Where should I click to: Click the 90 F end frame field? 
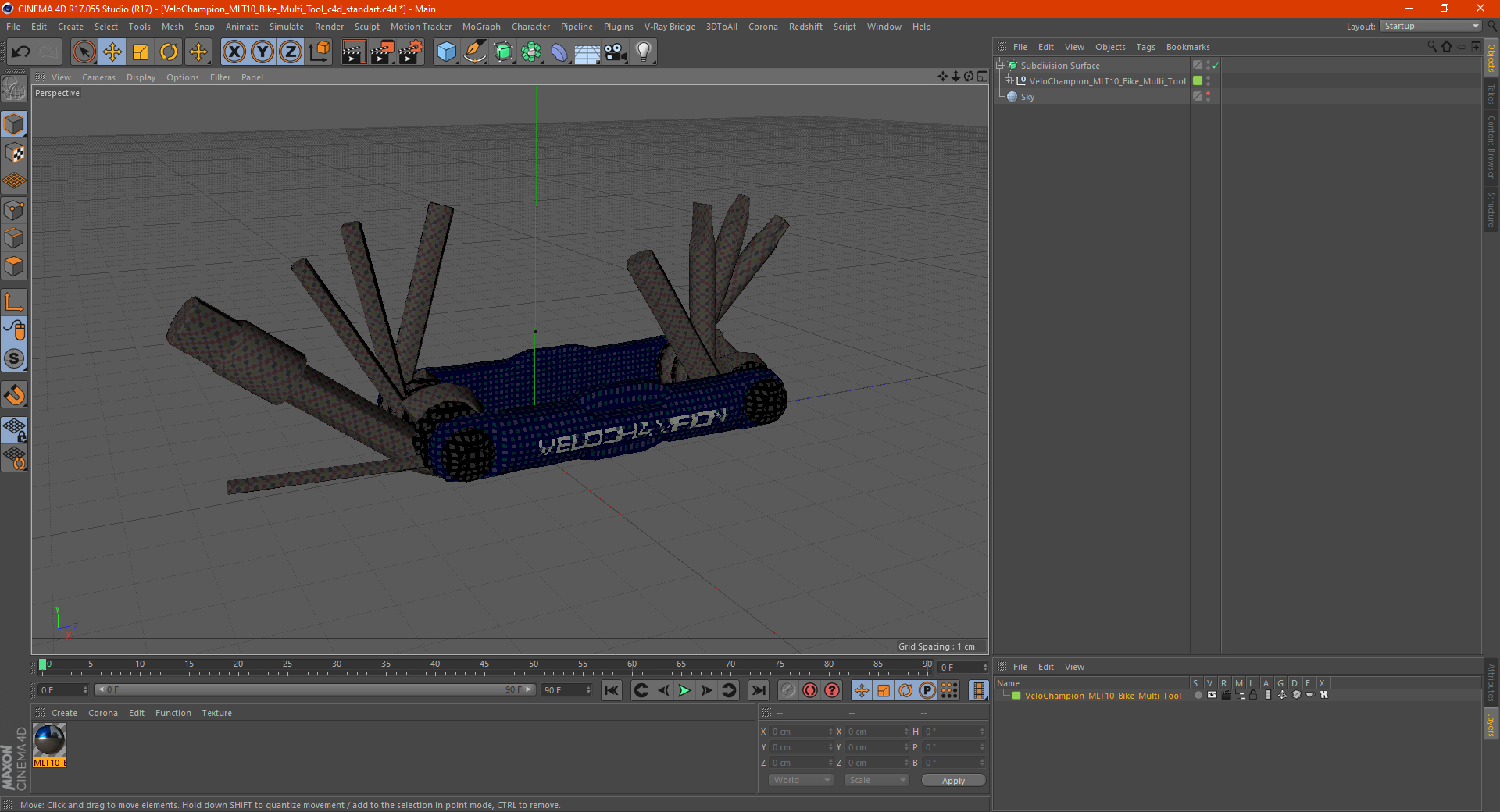[567, 690]
